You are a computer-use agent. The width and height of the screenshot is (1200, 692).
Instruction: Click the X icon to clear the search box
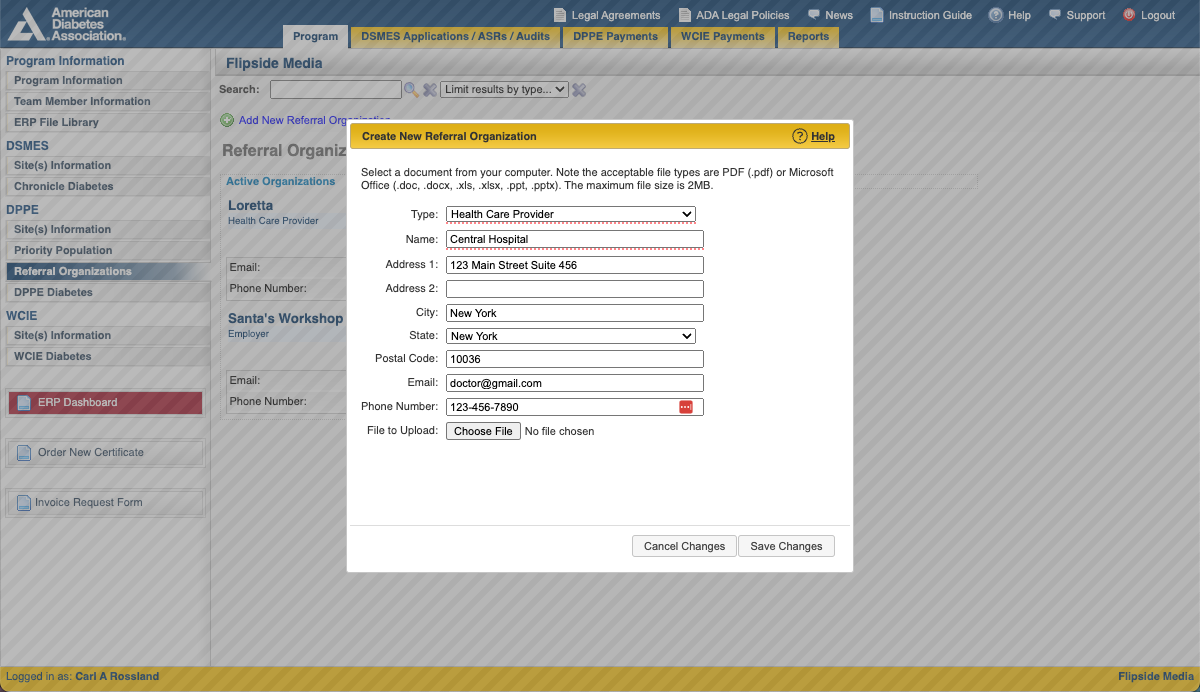(x=429, y=89)
